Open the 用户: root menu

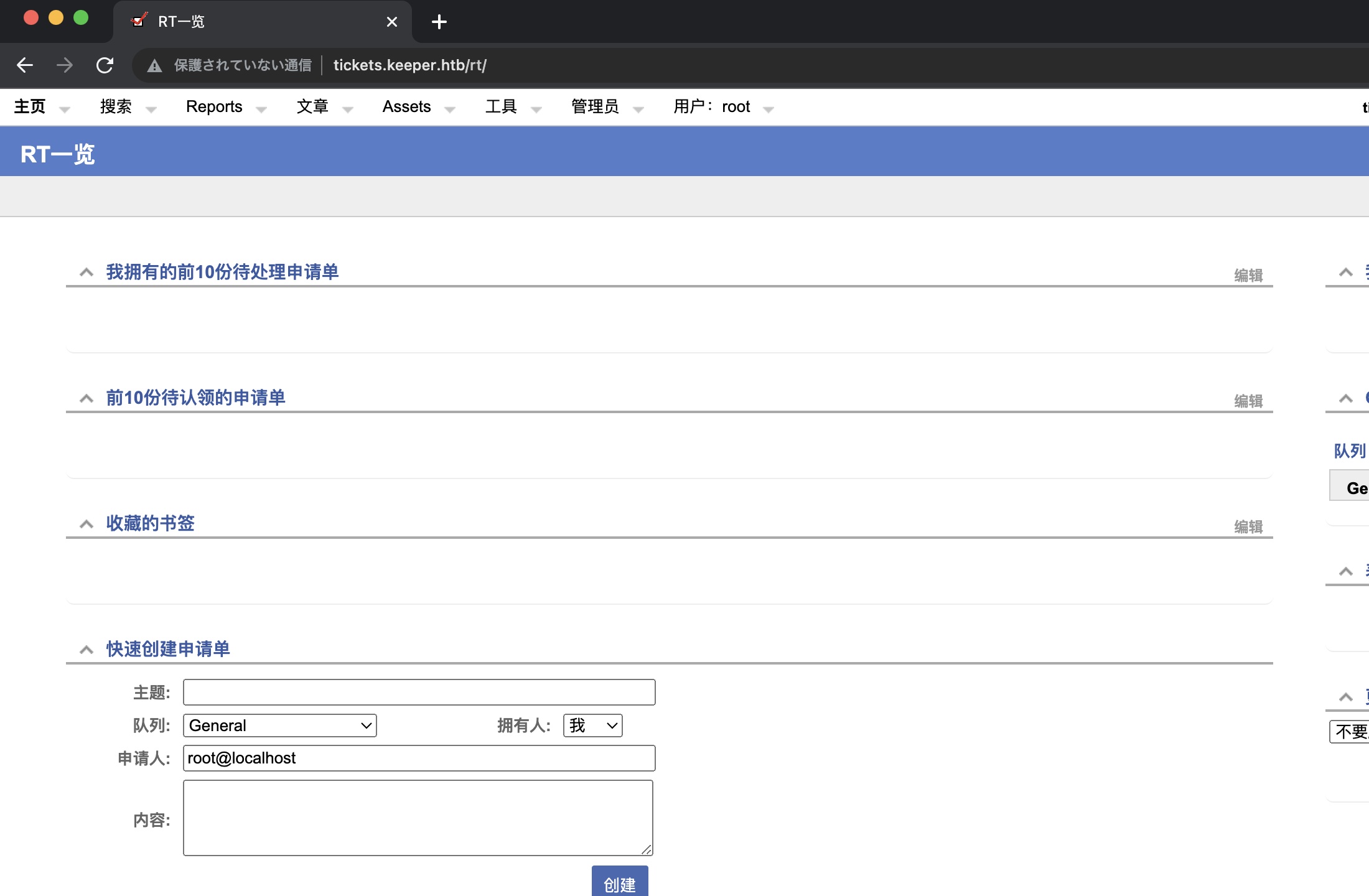(712, 107)
